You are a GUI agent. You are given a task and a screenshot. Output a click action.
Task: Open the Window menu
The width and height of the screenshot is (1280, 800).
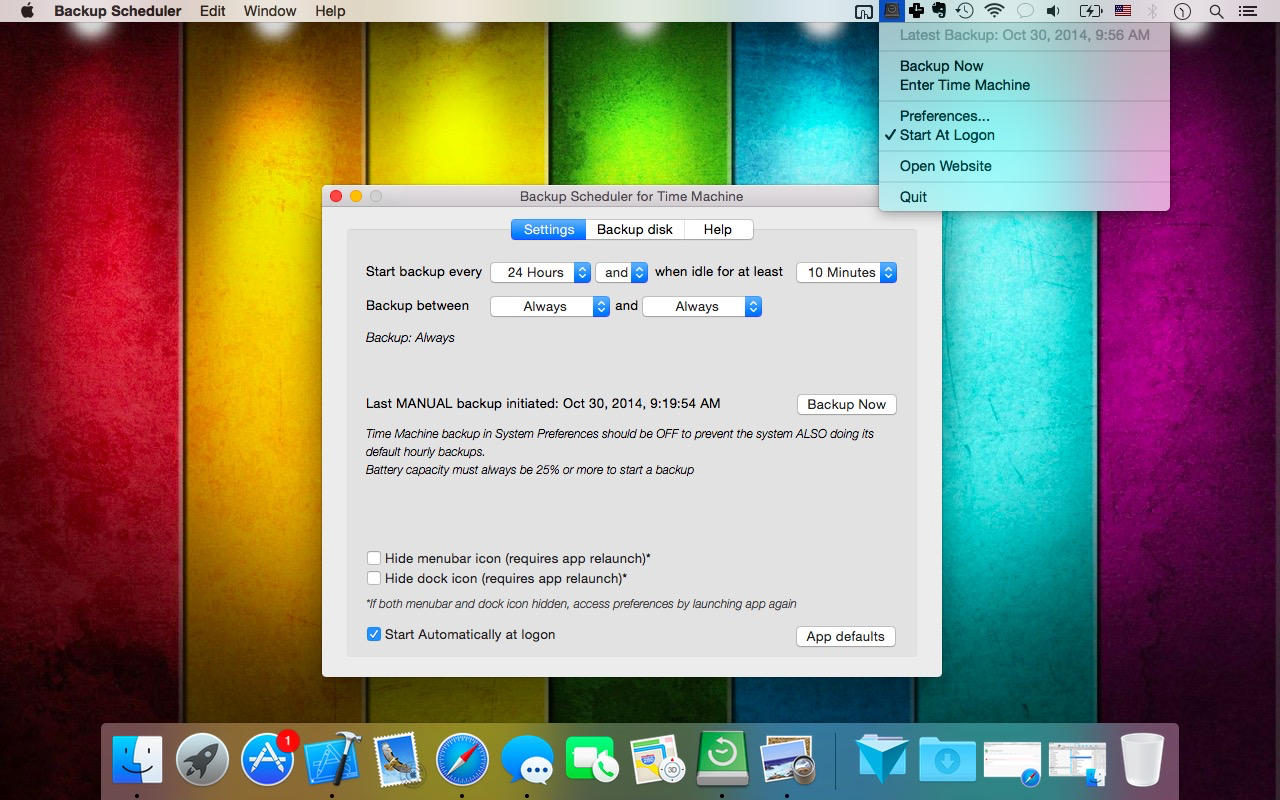tap(270, 11)
